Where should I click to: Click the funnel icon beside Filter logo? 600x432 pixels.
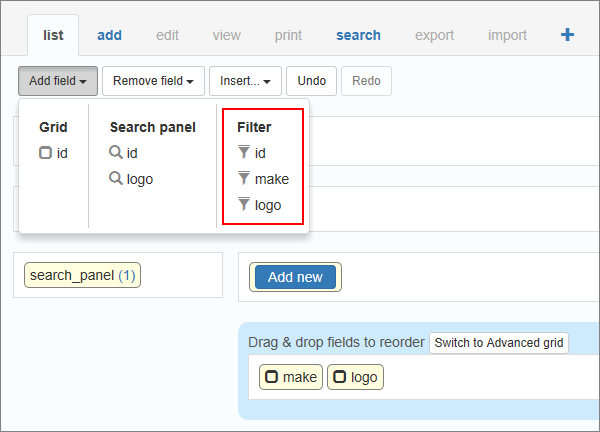click(244, 204)
